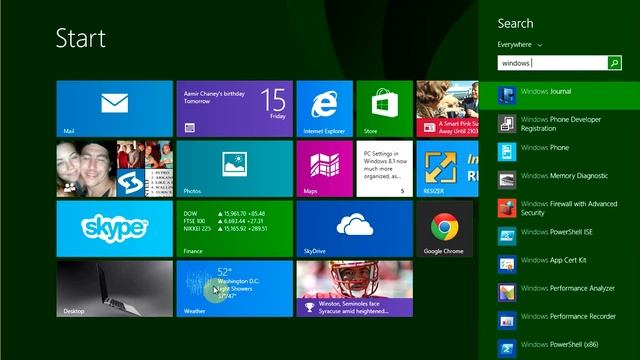Screen dimensions: 640x360
Task: Click the Windows Performance Analyzer icon
Action: (507, 292)
